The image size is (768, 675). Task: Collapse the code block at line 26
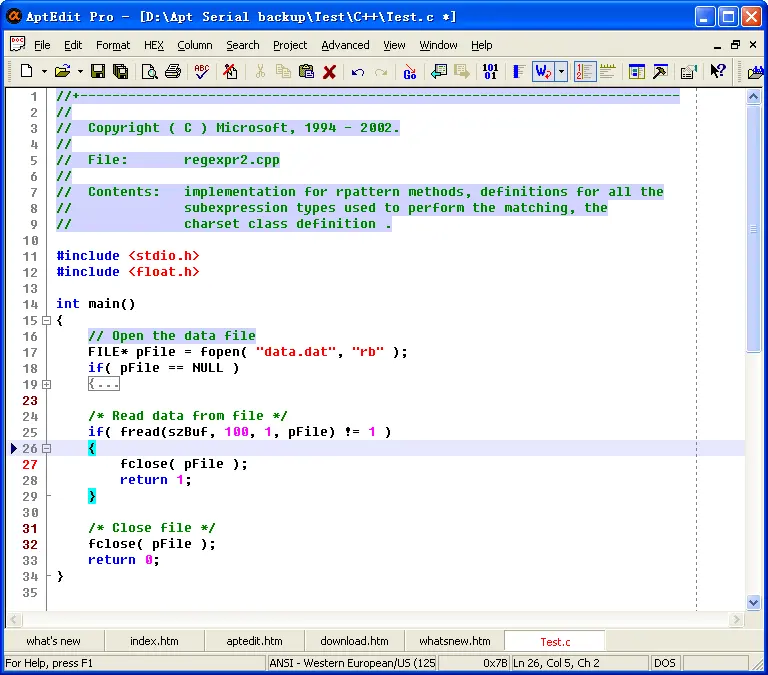pyautogui.click(x=46, y=449)
